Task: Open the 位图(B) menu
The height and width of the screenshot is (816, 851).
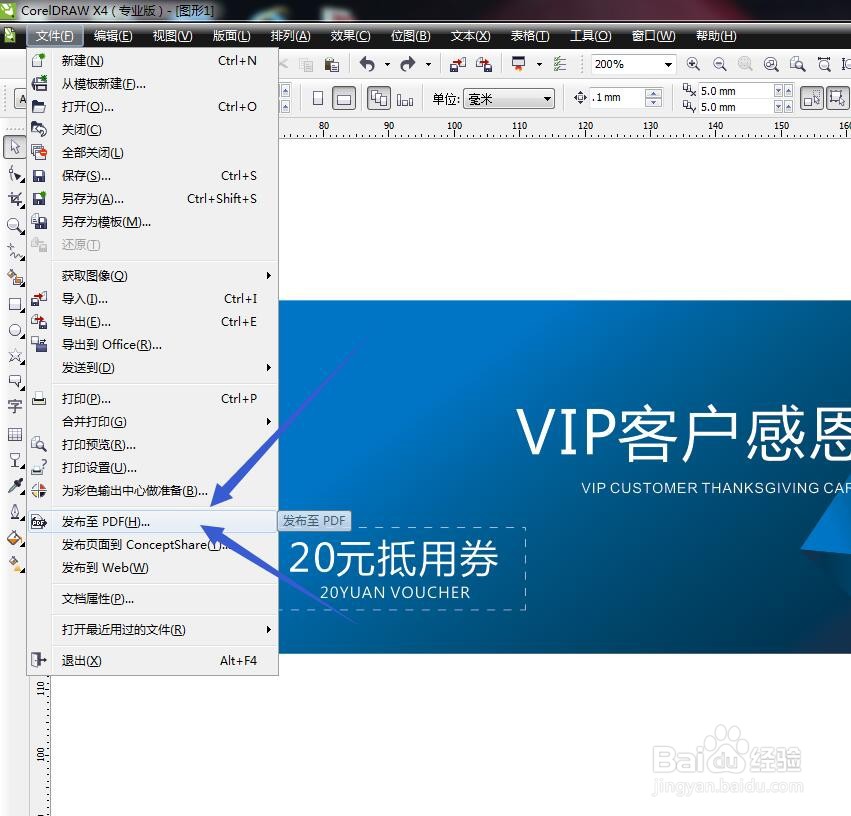Action: tap(410, 36)
